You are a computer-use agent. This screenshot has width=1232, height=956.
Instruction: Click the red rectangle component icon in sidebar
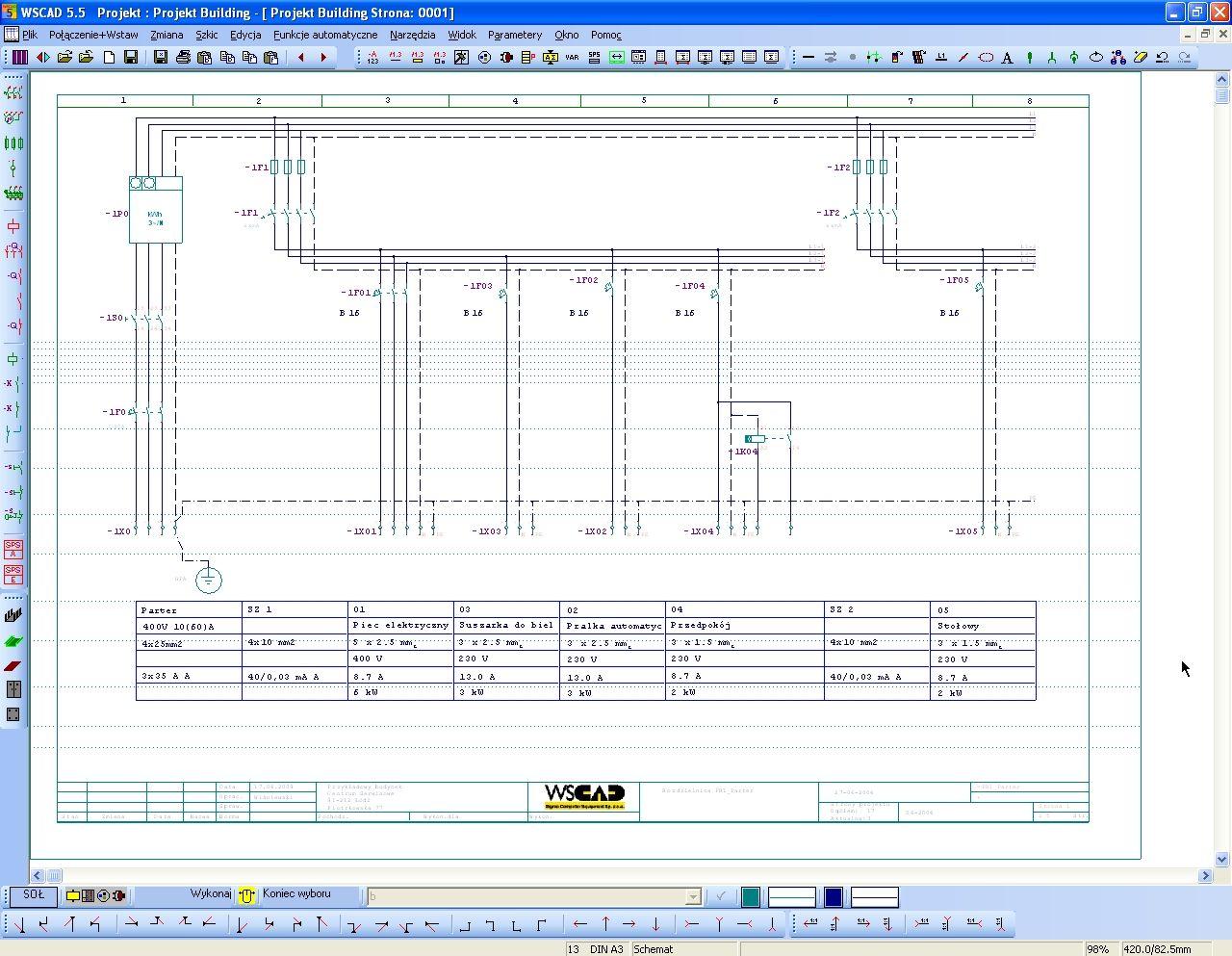13,226
